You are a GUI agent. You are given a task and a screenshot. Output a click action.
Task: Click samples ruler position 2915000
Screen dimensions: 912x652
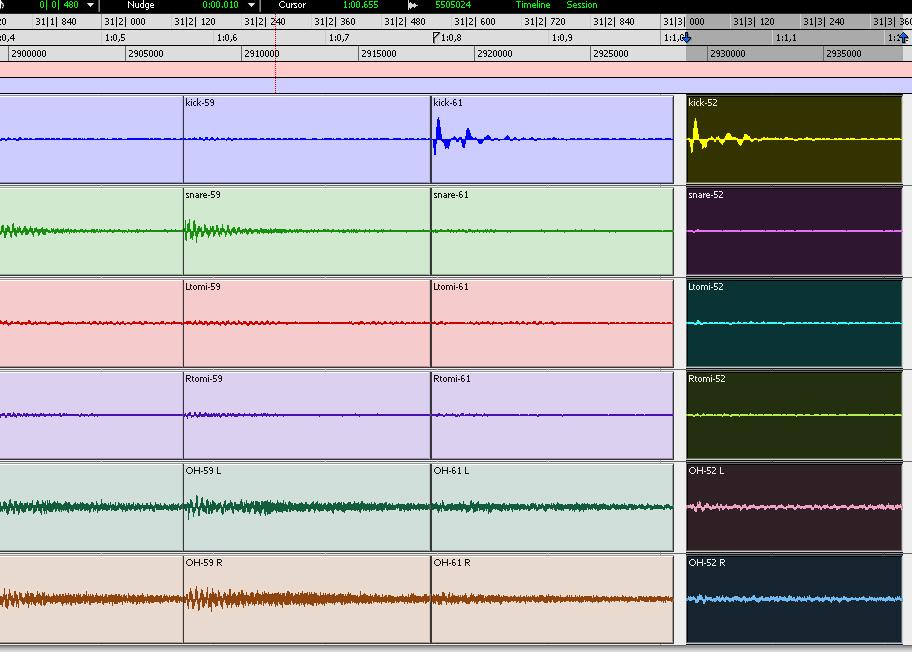(379, 54)
